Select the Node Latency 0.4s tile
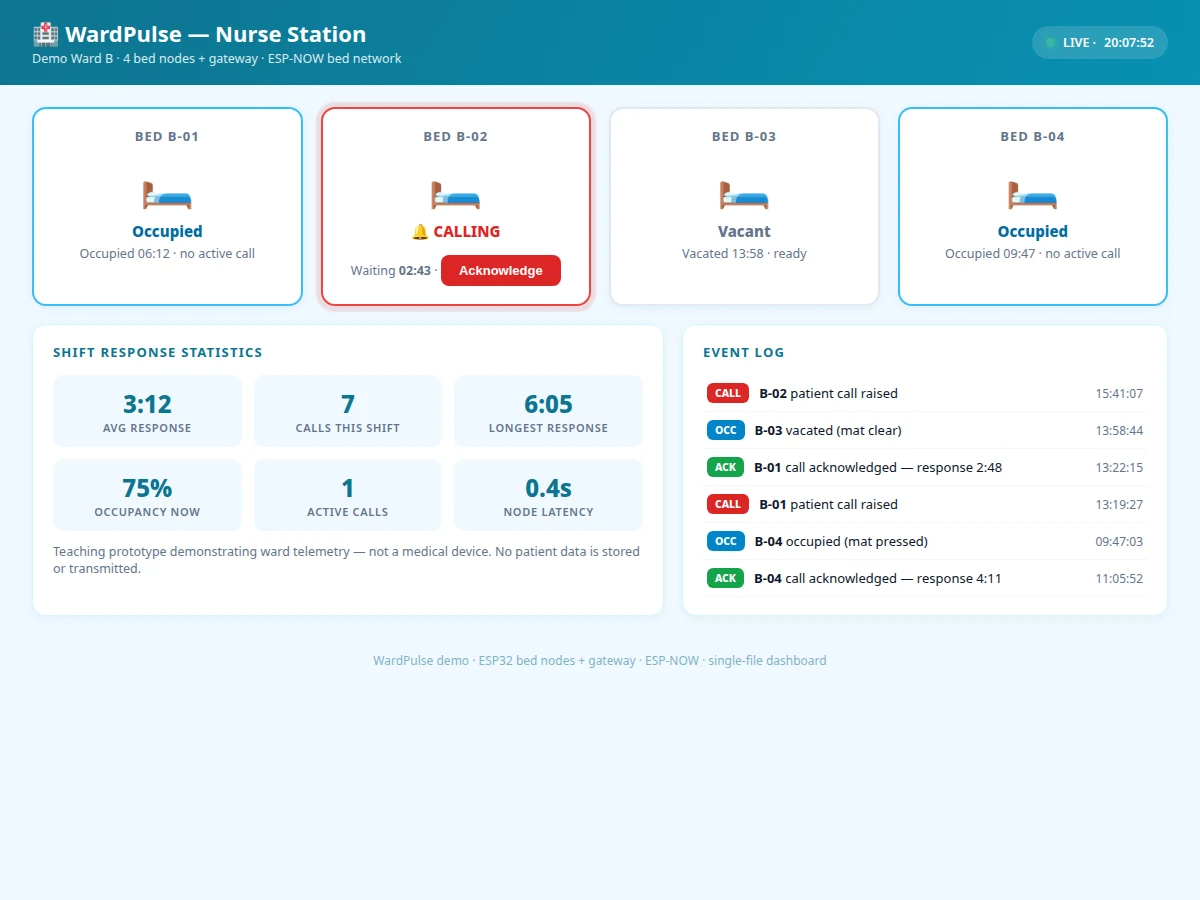This screenshot has height=900, width=1200. [x=548, y=495]
